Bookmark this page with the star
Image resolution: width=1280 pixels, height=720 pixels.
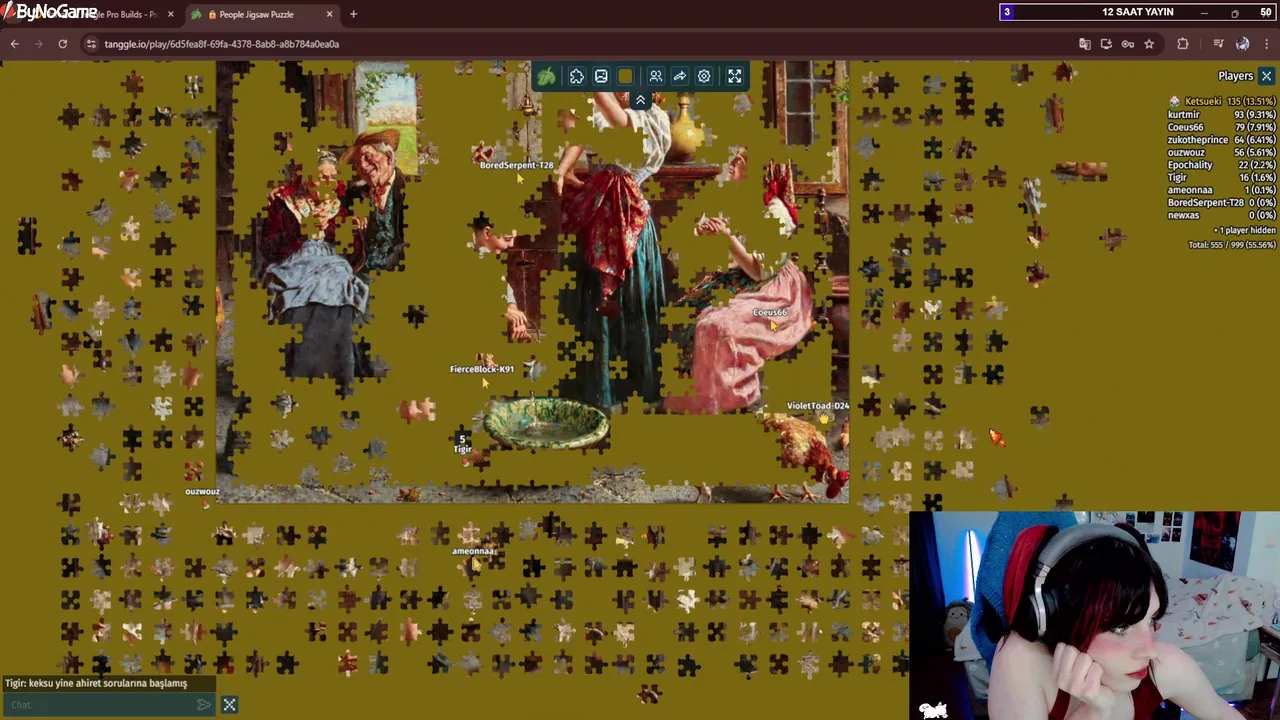(1149, 44)
